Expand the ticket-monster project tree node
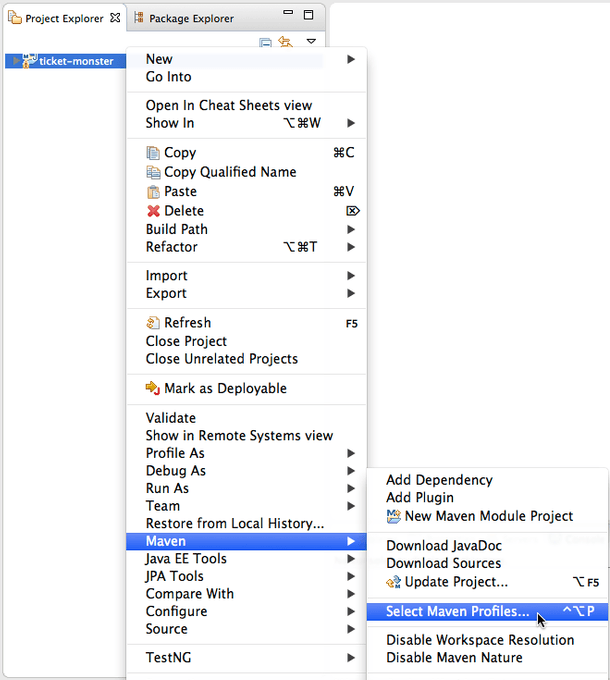 pyautogui.click(x=14, y=61)
